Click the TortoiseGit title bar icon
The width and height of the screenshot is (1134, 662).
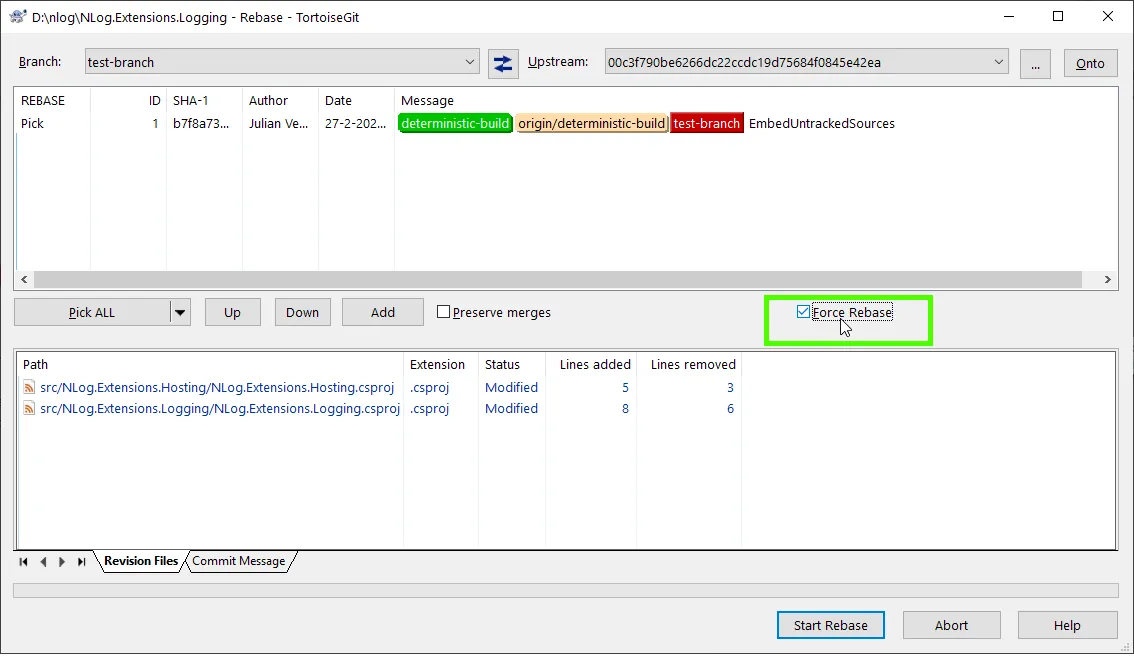pyautogui.click(x=17, y=17)
